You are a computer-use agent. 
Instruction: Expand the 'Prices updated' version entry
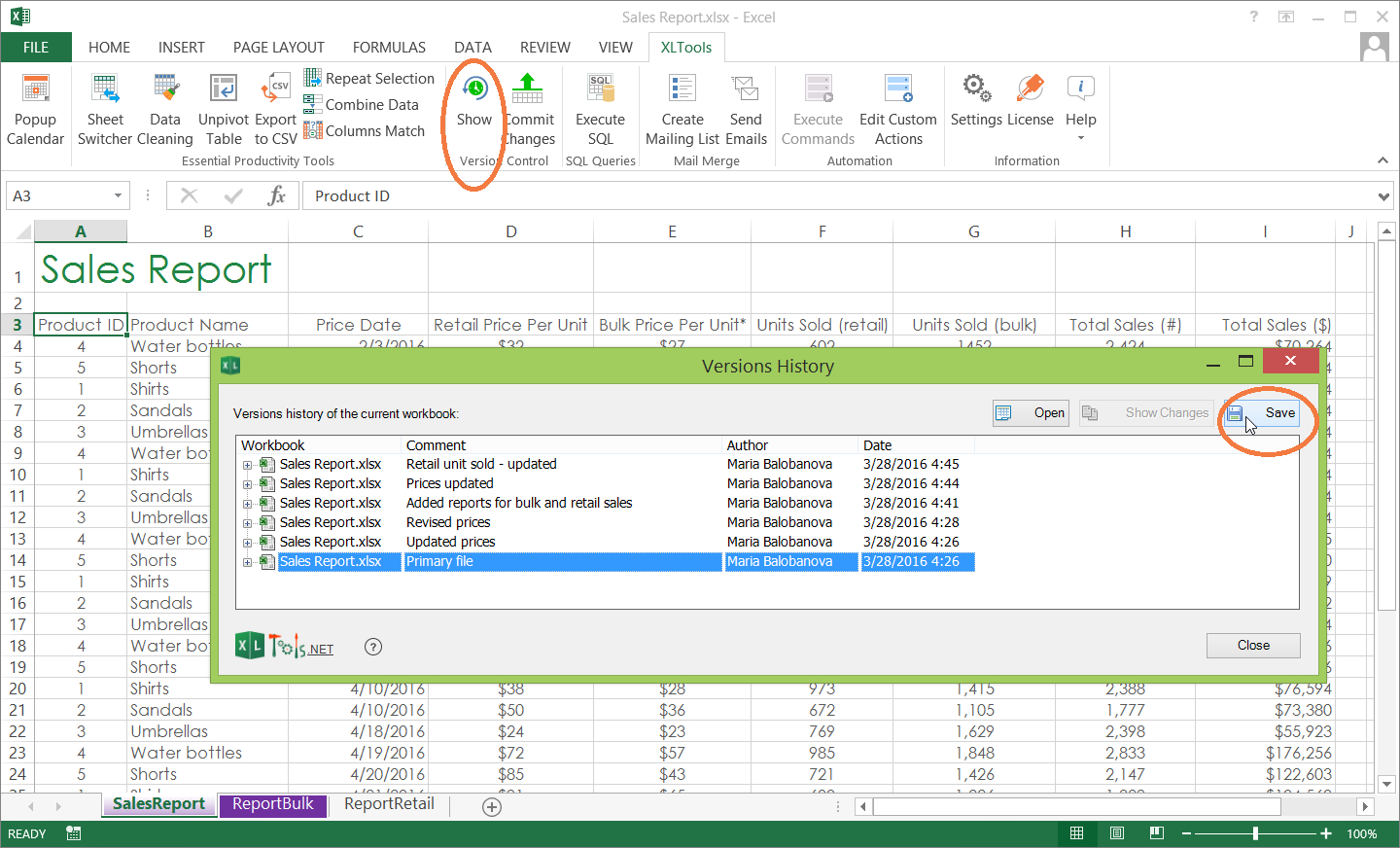click(x=247, y=484)
